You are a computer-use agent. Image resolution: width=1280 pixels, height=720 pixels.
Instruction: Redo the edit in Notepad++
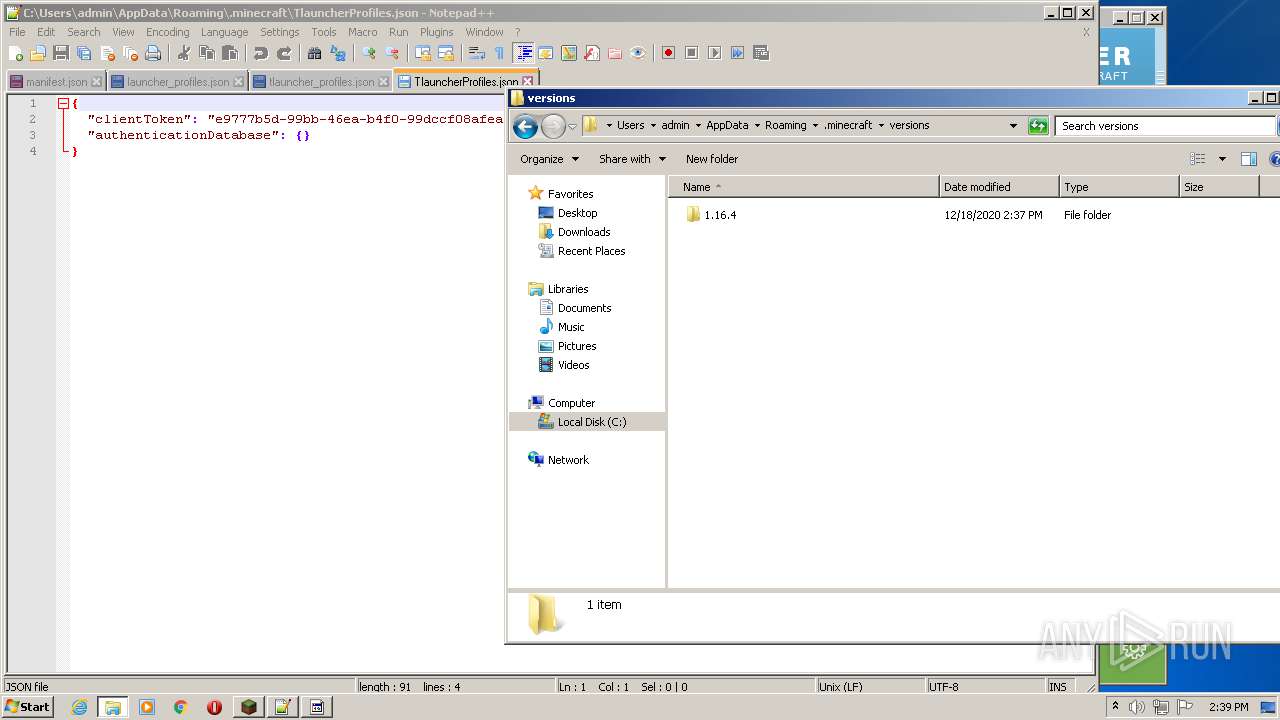(x=284, y=53)
